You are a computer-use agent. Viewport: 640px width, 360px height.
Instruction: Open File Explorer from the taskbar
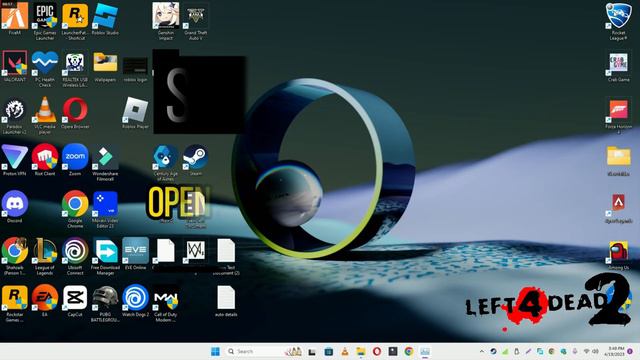(x=361, y=351)
